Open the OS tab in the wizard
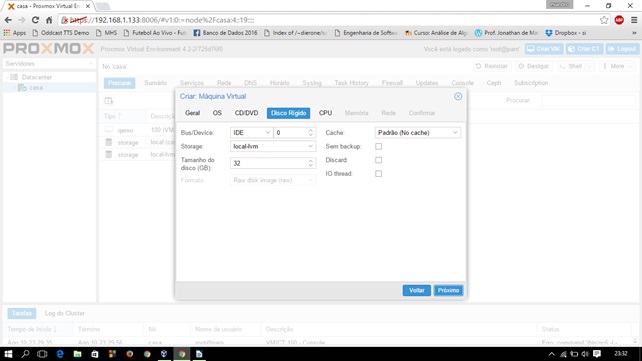 [217, 113]
